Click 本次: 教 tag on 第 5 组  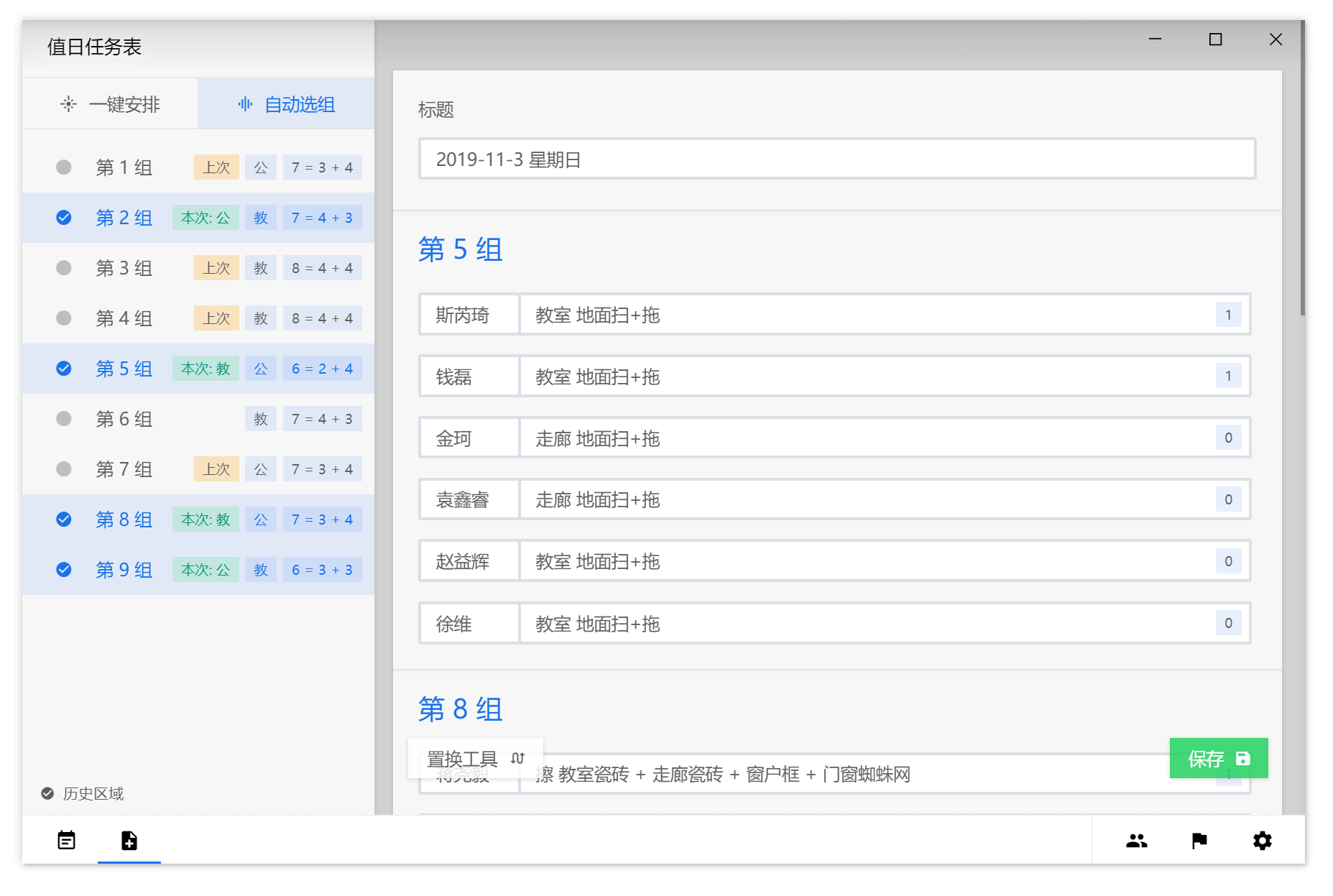(x=206, y=369)
